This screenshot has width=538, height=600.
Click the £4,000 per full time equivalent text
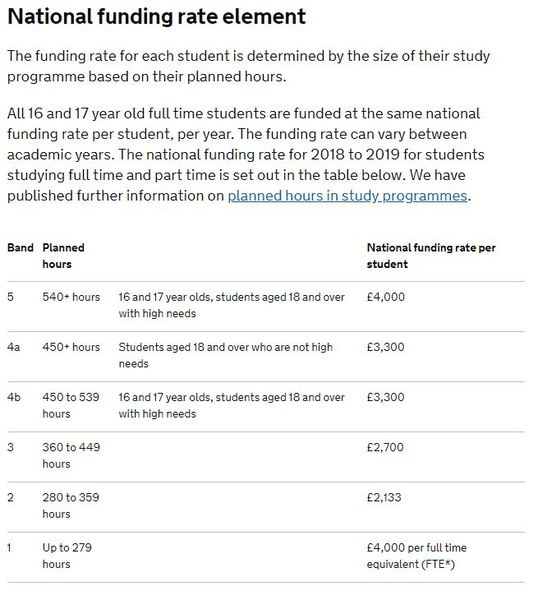pyautogui.click(x=417, y=556)
